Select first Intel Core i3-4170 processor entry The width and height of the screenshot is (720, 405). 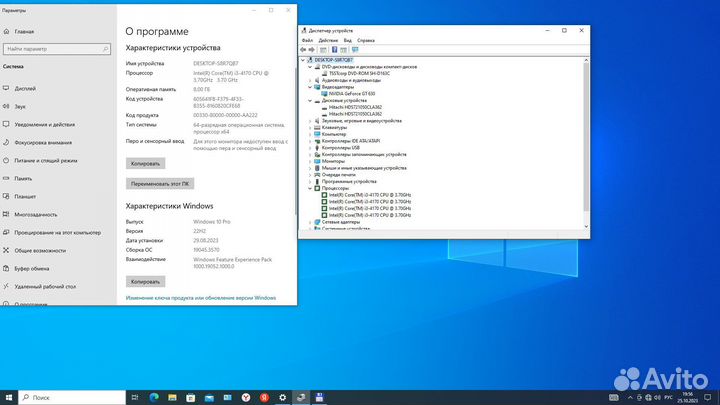(x=370, y=195)
